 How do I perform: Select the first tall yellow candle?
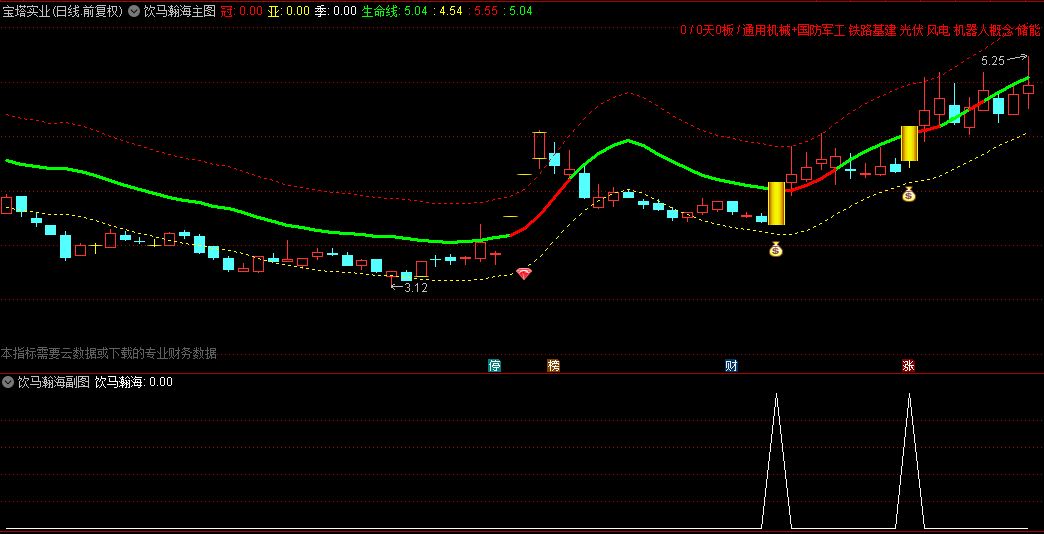[776, 203]
